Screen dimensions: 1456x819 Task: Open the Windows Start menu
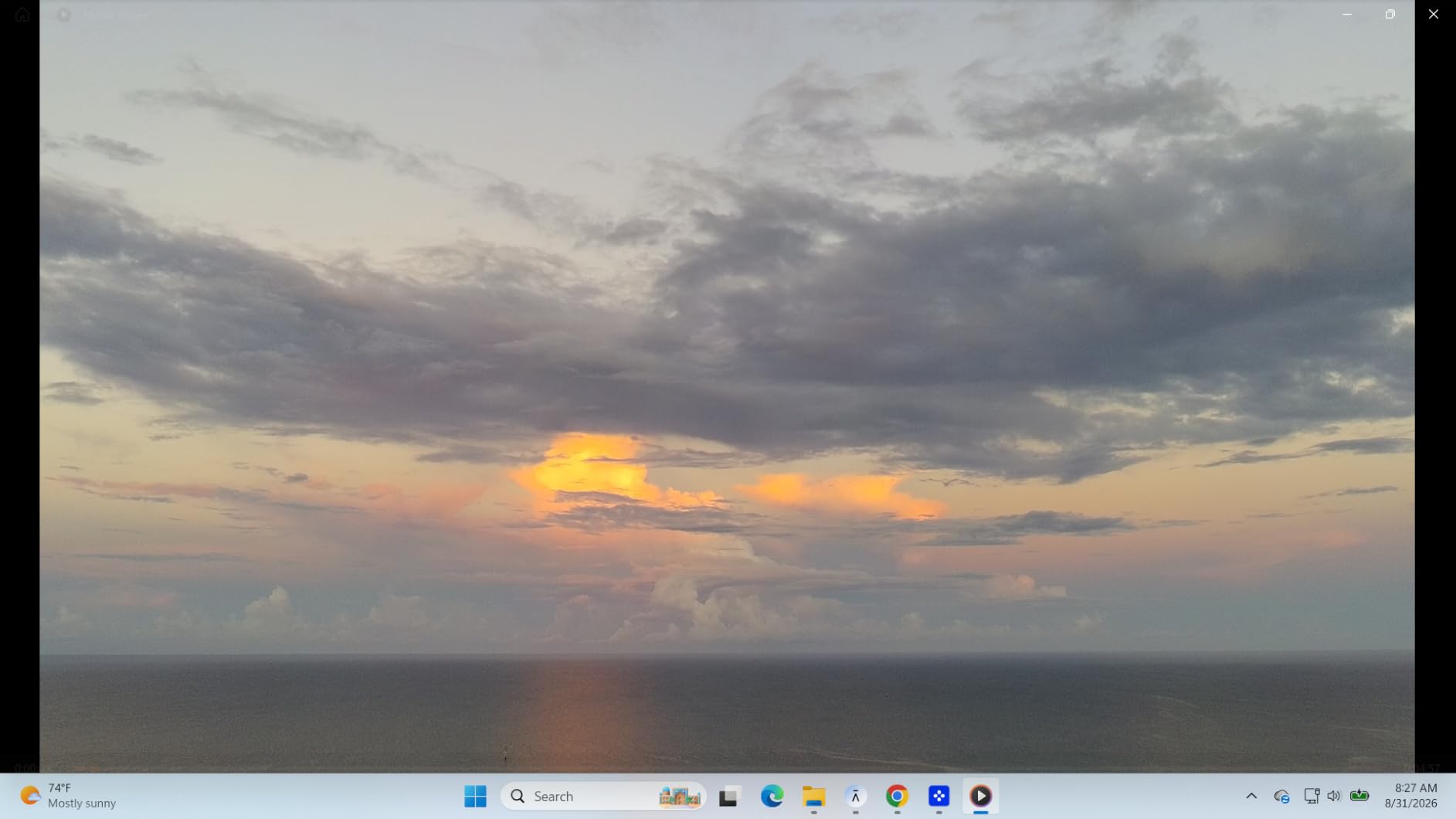click(475, 796)
